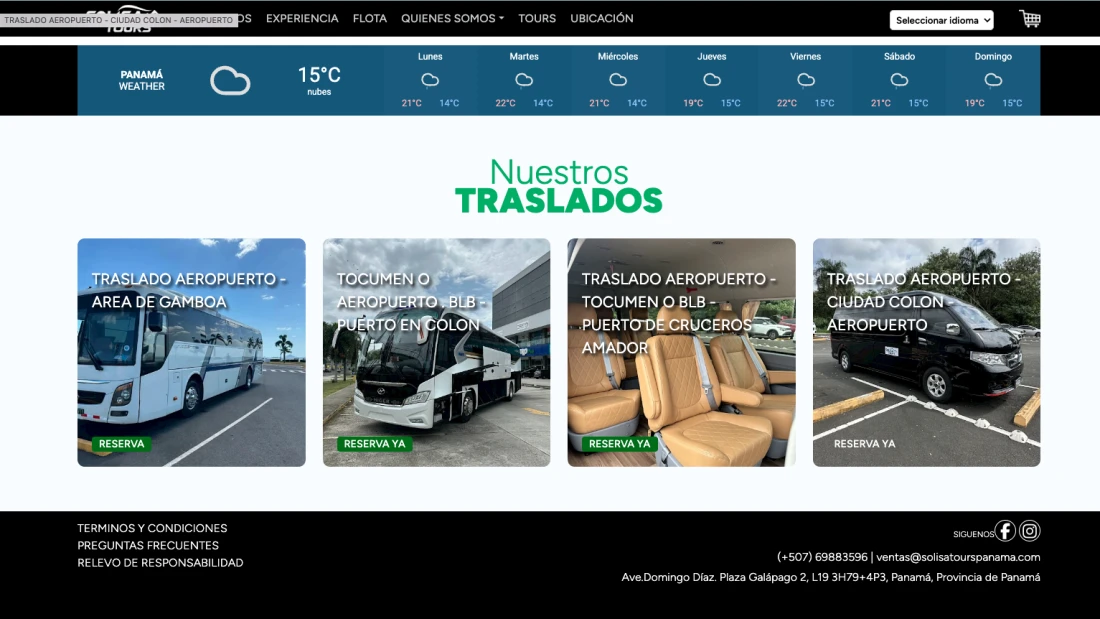Open the Ciudad Colon black van thumbnail
Screen dimensions: 1100x619
tap(926, 352)
